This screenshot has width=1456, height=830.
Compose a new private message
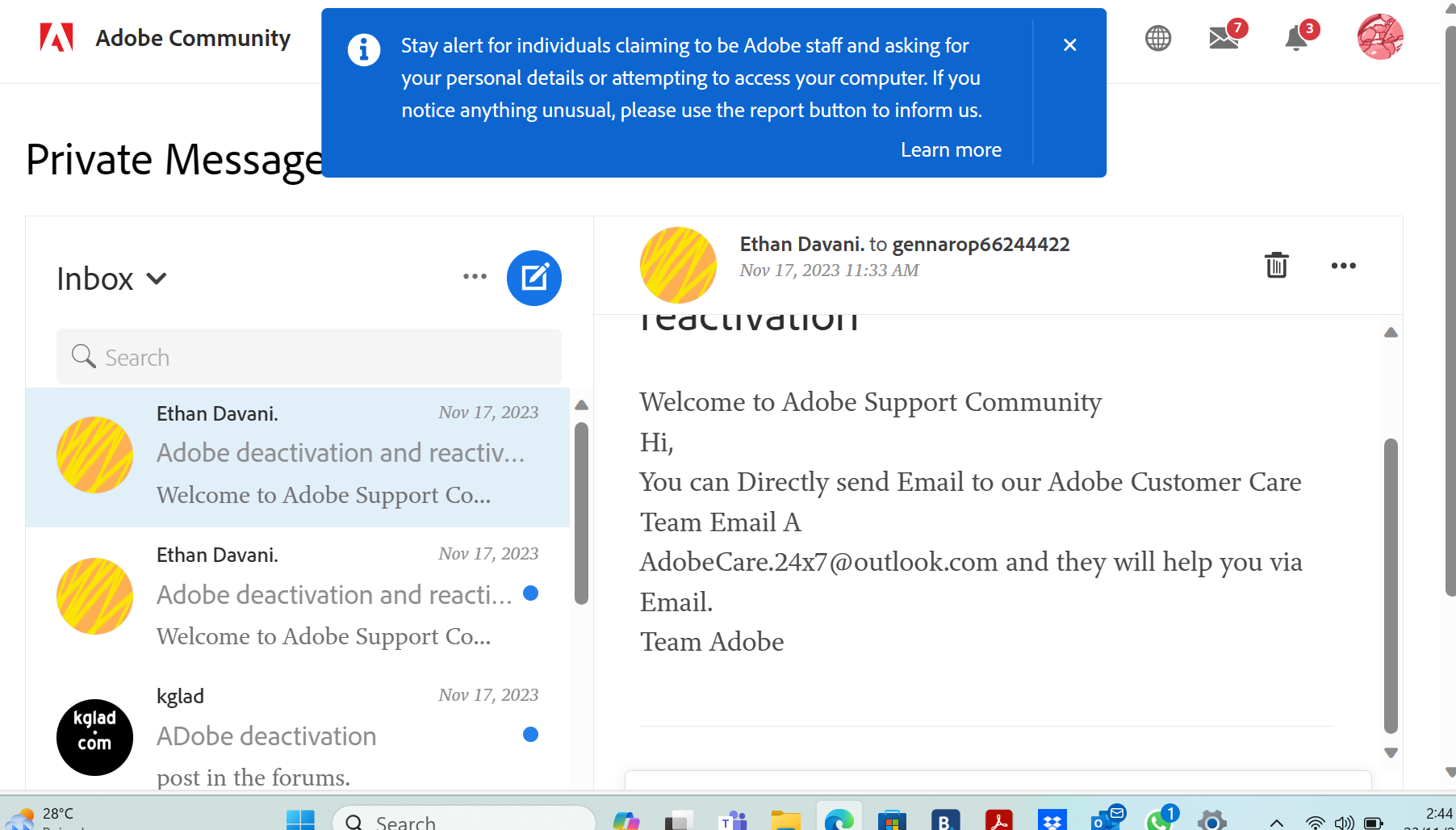533,278
